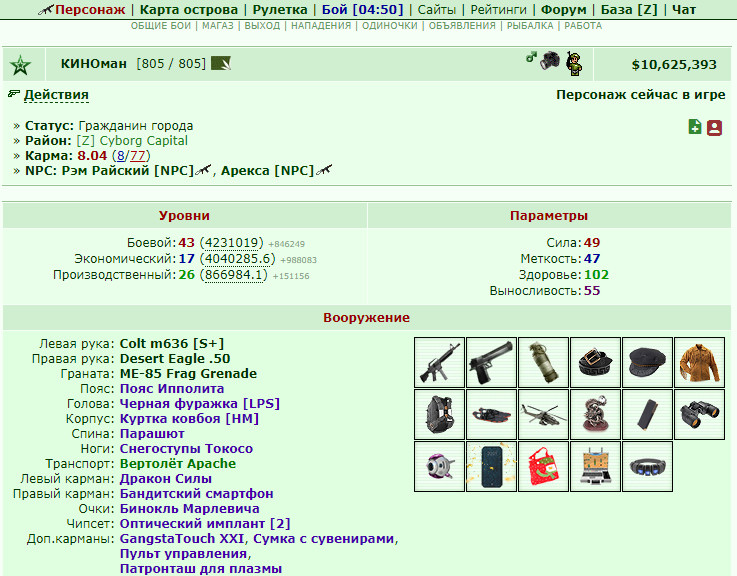Open Бой [04:50] link

[362, 9]
